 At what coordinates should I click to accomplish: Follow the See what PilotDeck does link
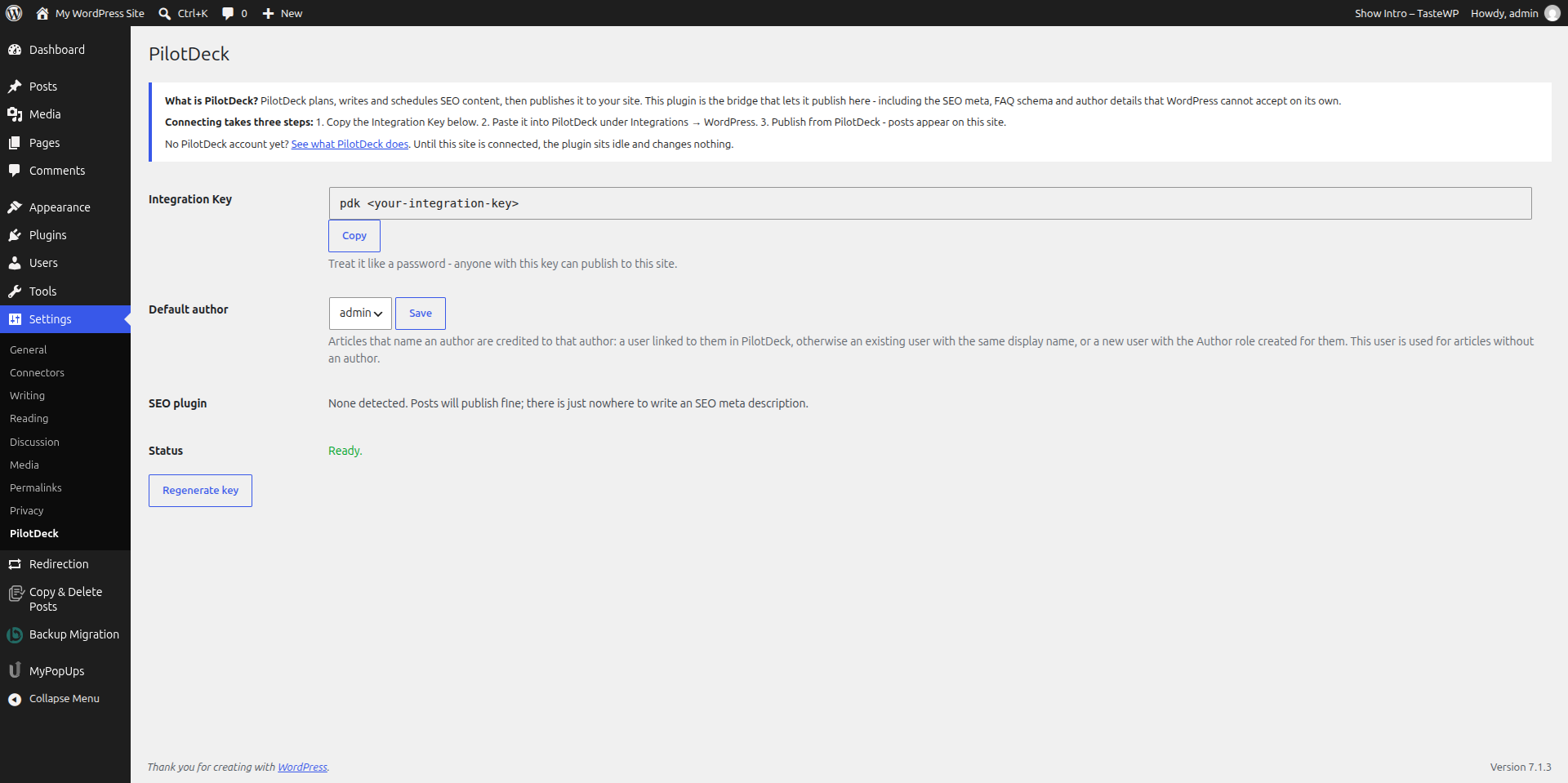click(350, 144)
